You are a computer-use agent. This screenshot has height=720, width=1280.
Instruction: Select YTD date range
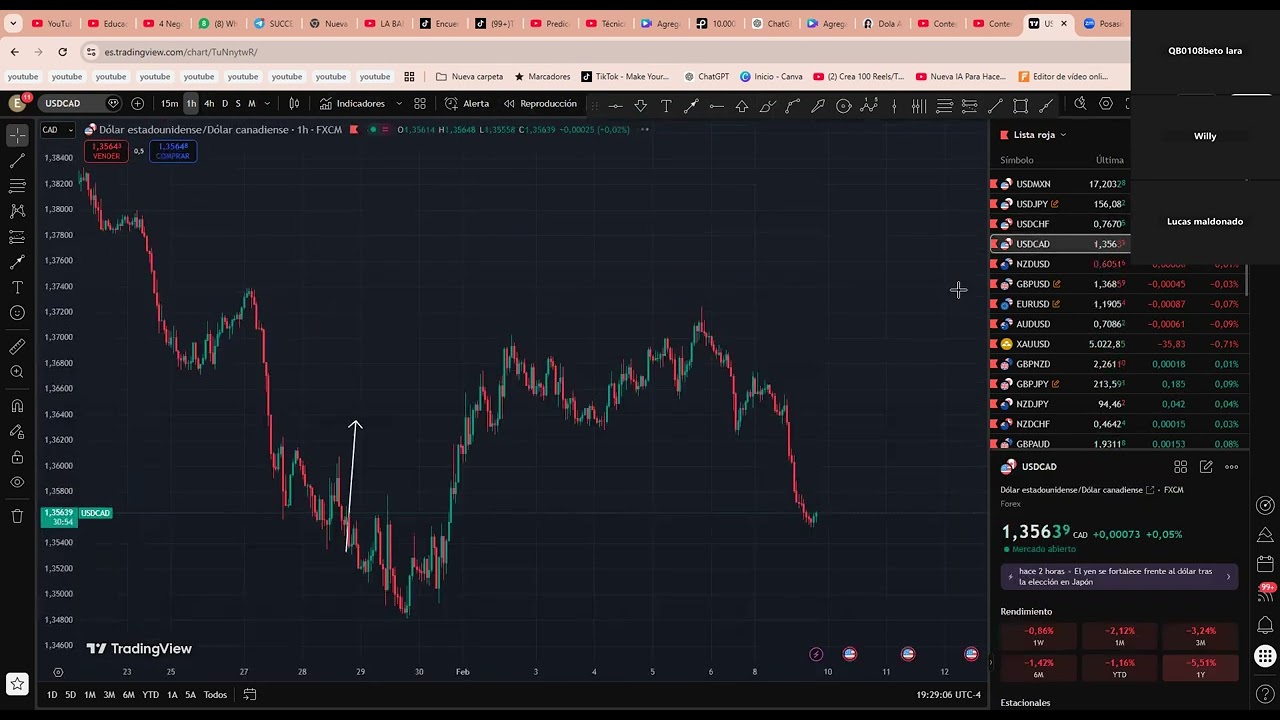(150, 695)
